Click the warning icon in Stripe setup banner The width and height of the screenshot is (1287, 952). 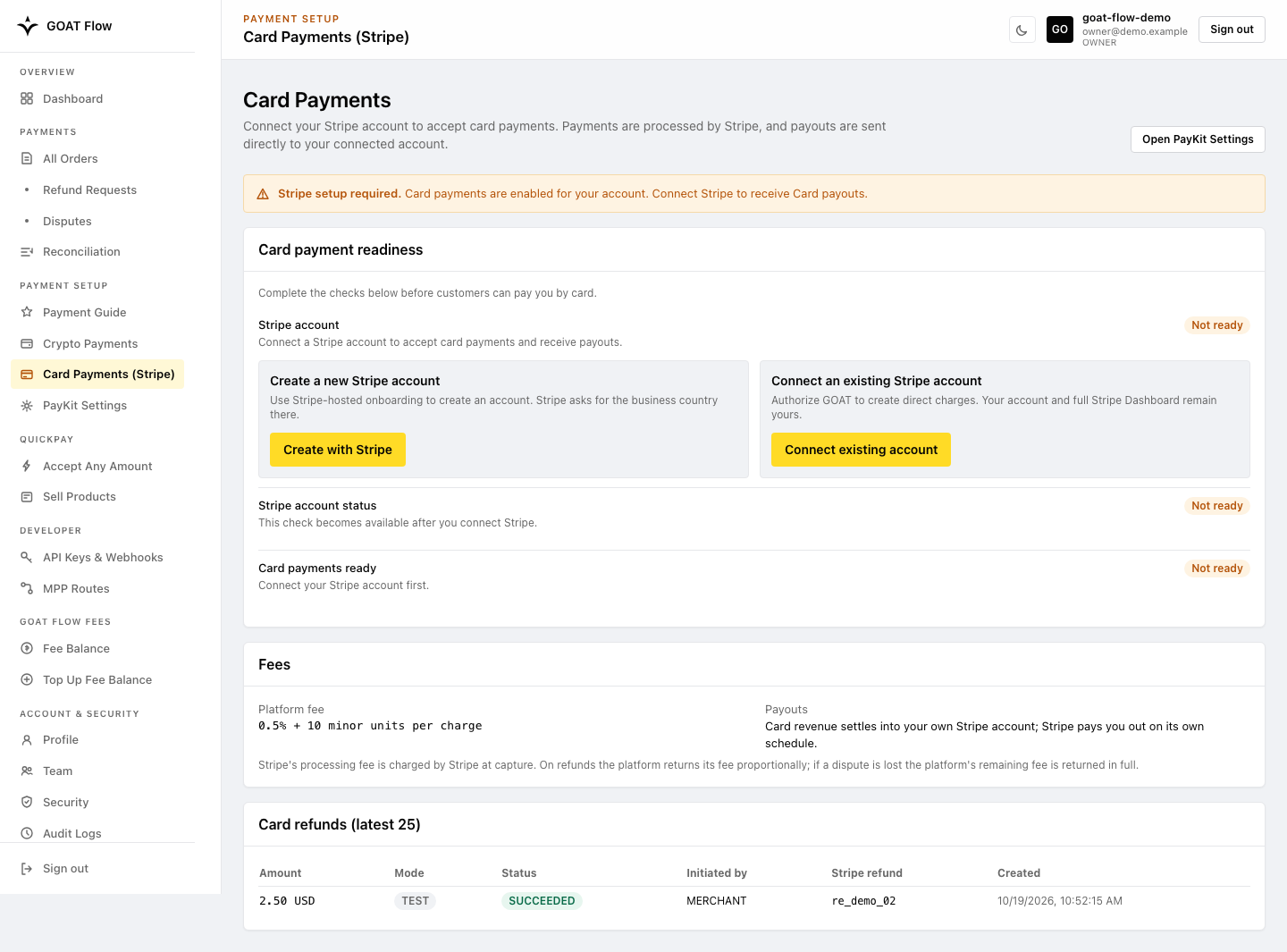[x=263, y=194]
